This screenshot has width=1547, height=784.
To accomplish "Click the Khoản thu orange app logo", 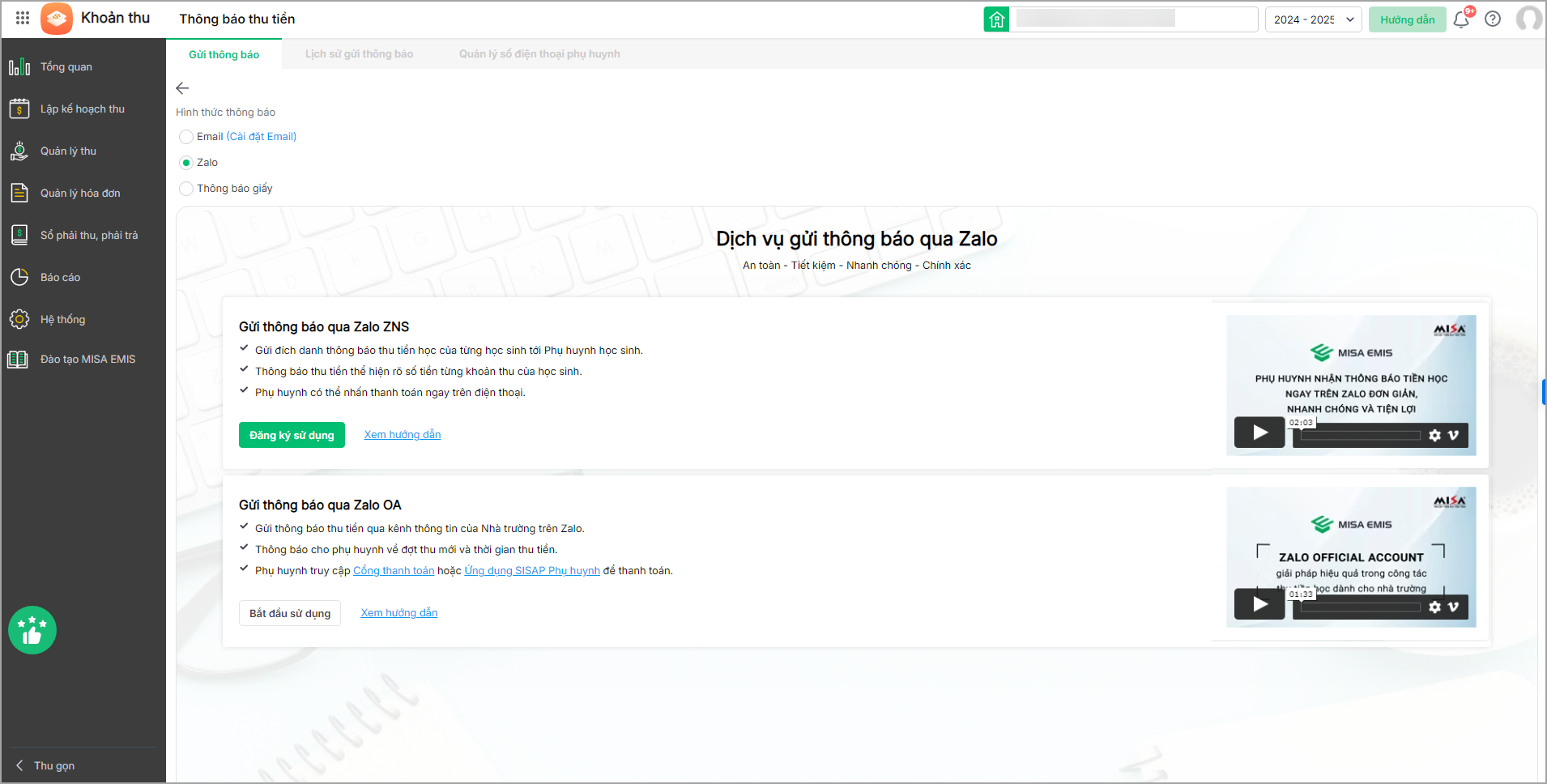I will click(x=57, y=19).
